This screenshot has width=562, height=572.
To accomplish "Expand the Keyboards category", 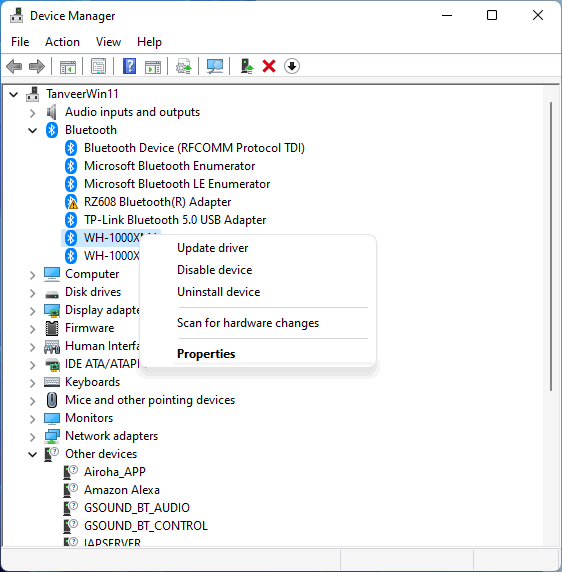I will (x=32, y=383).
